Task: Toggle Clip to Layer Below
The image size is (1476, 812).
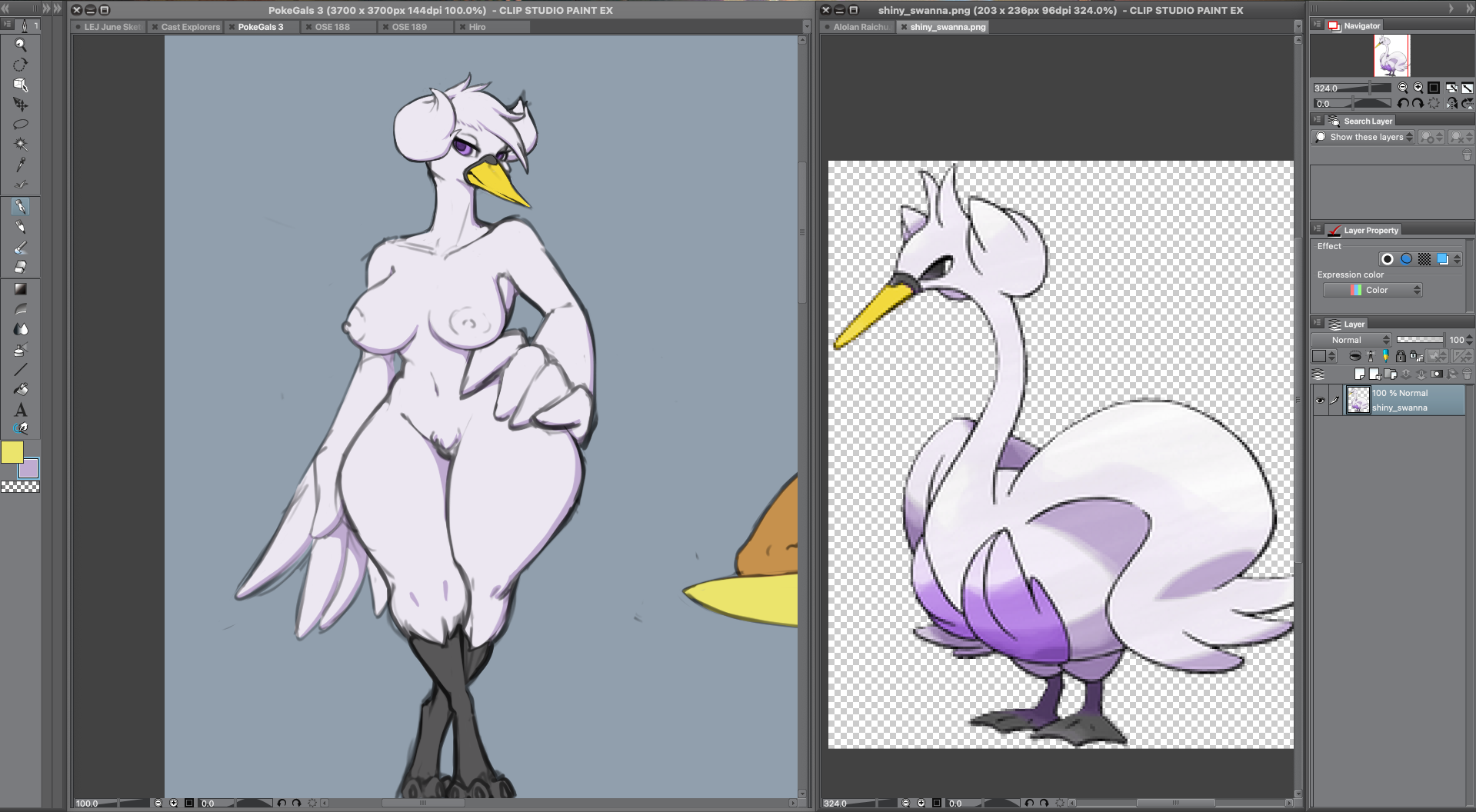Action: click(1355, 356)
